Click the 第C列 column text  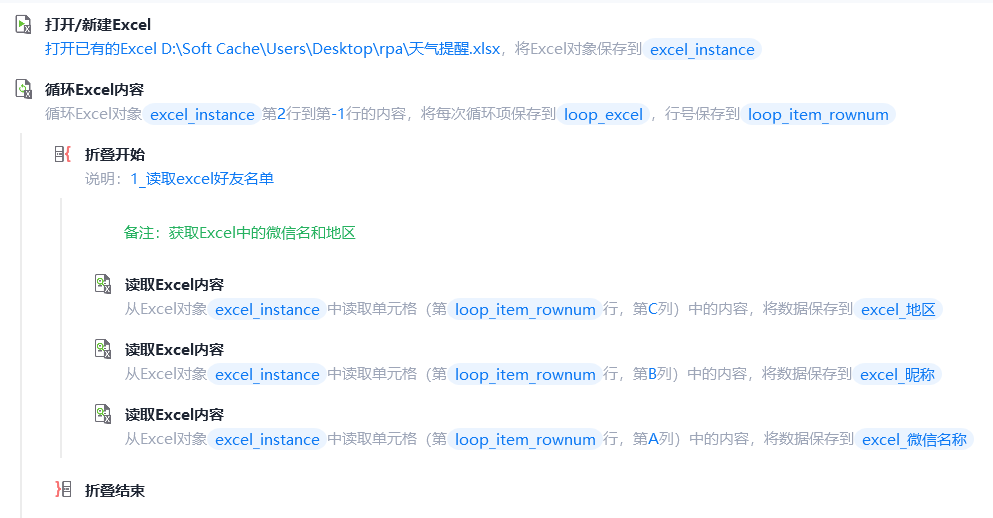click(652, 309)
